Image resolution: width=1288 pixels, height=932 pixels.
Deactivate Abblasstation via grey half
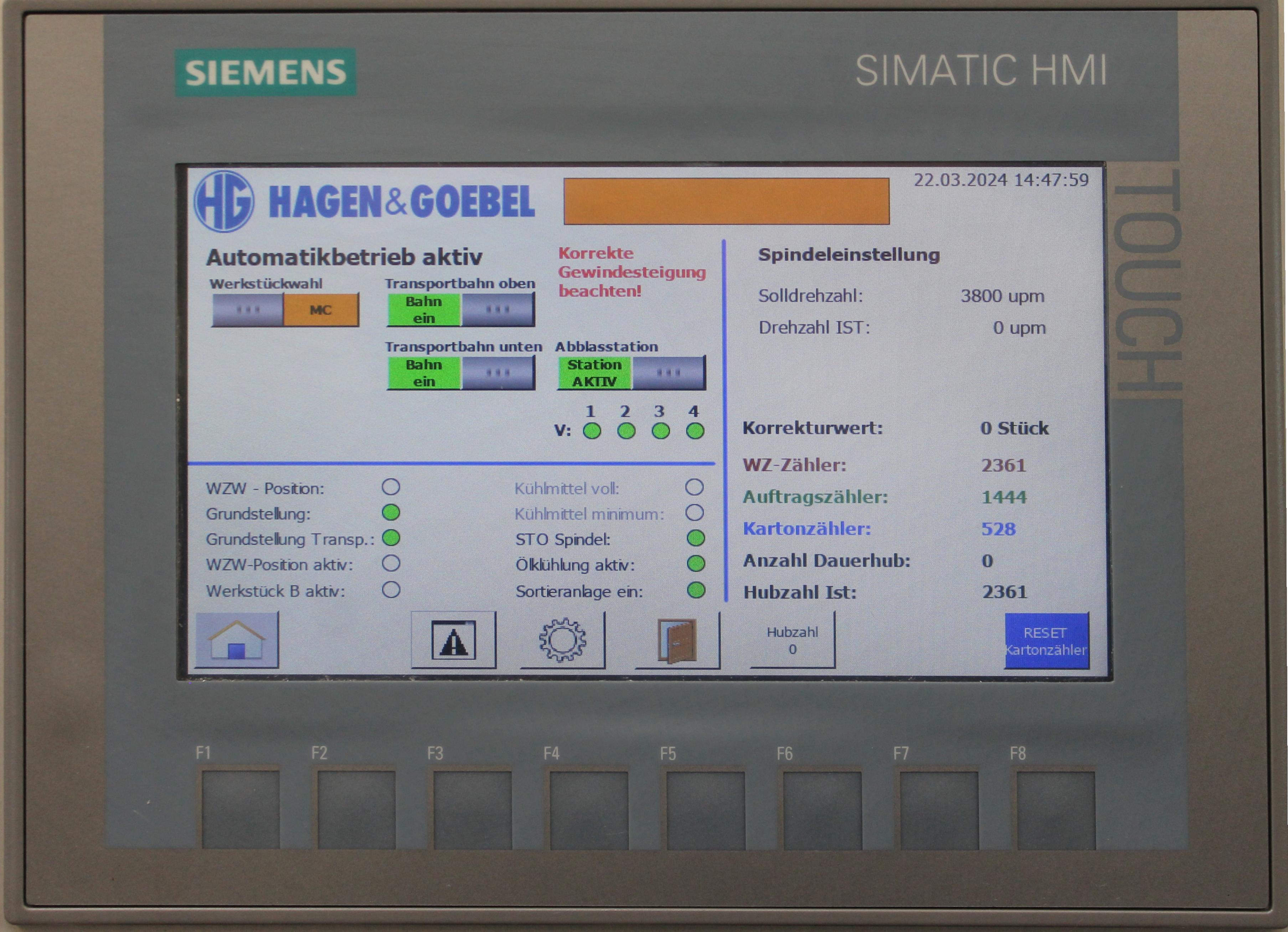pos(669,373)
